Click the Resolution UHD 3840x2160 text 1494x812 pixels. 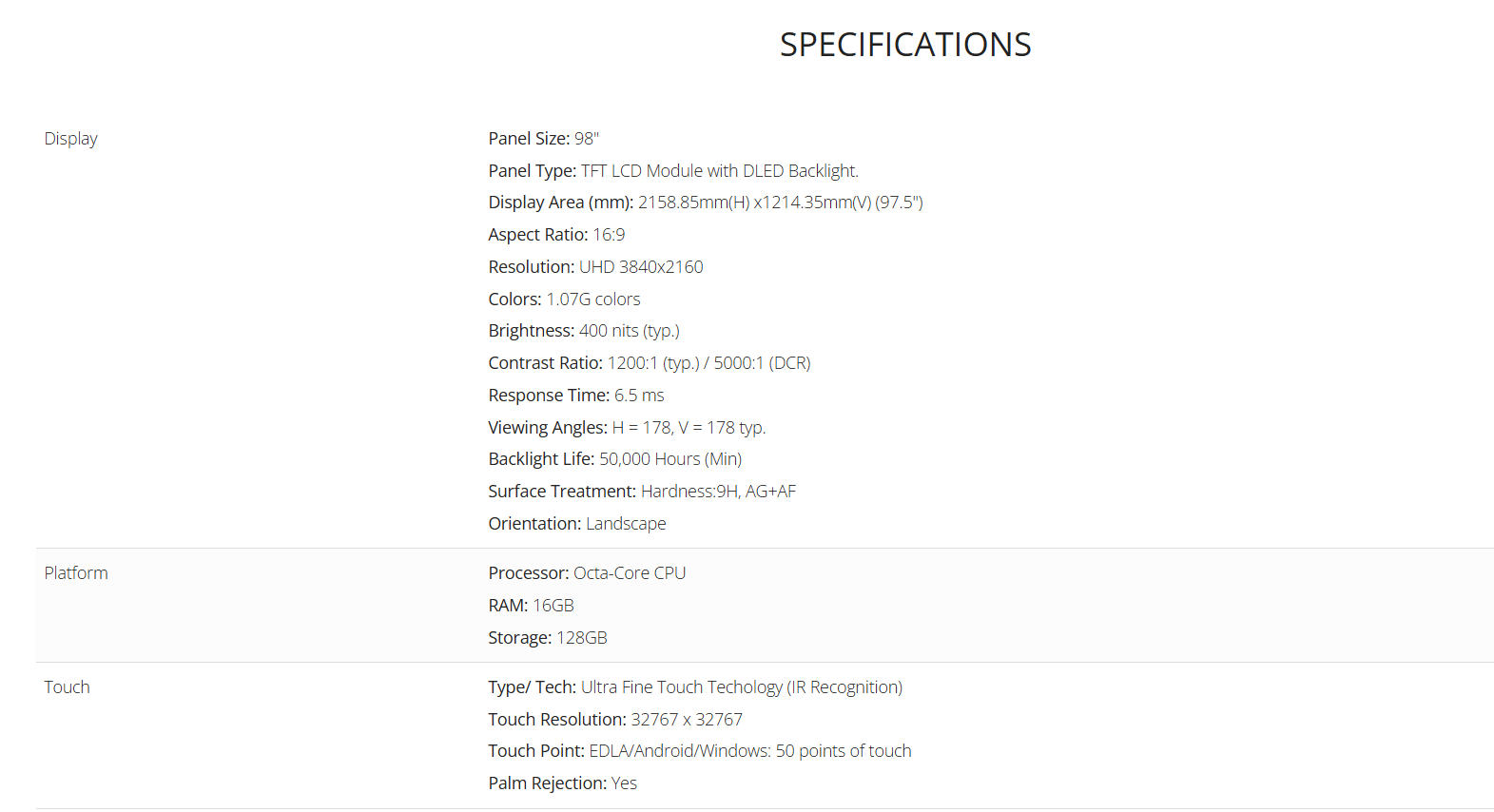pos(595,267)
